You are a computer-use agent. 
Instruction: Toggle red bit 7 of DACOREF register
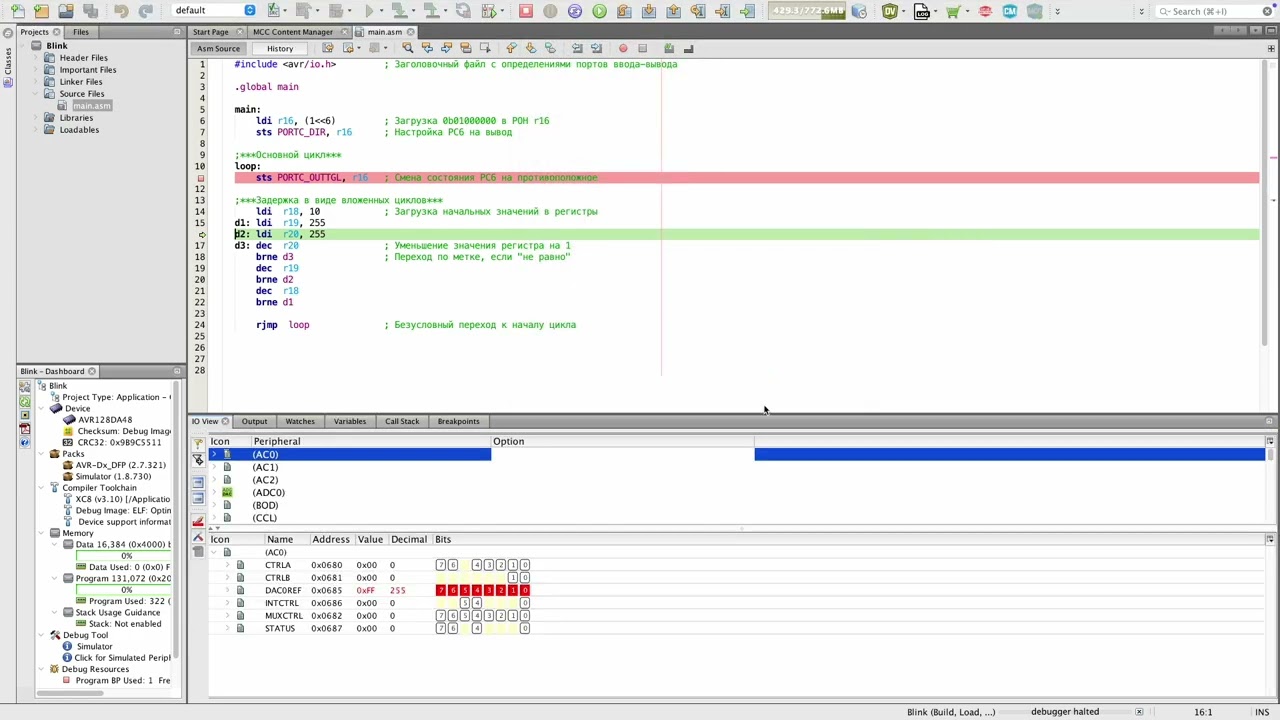(440, 590)
